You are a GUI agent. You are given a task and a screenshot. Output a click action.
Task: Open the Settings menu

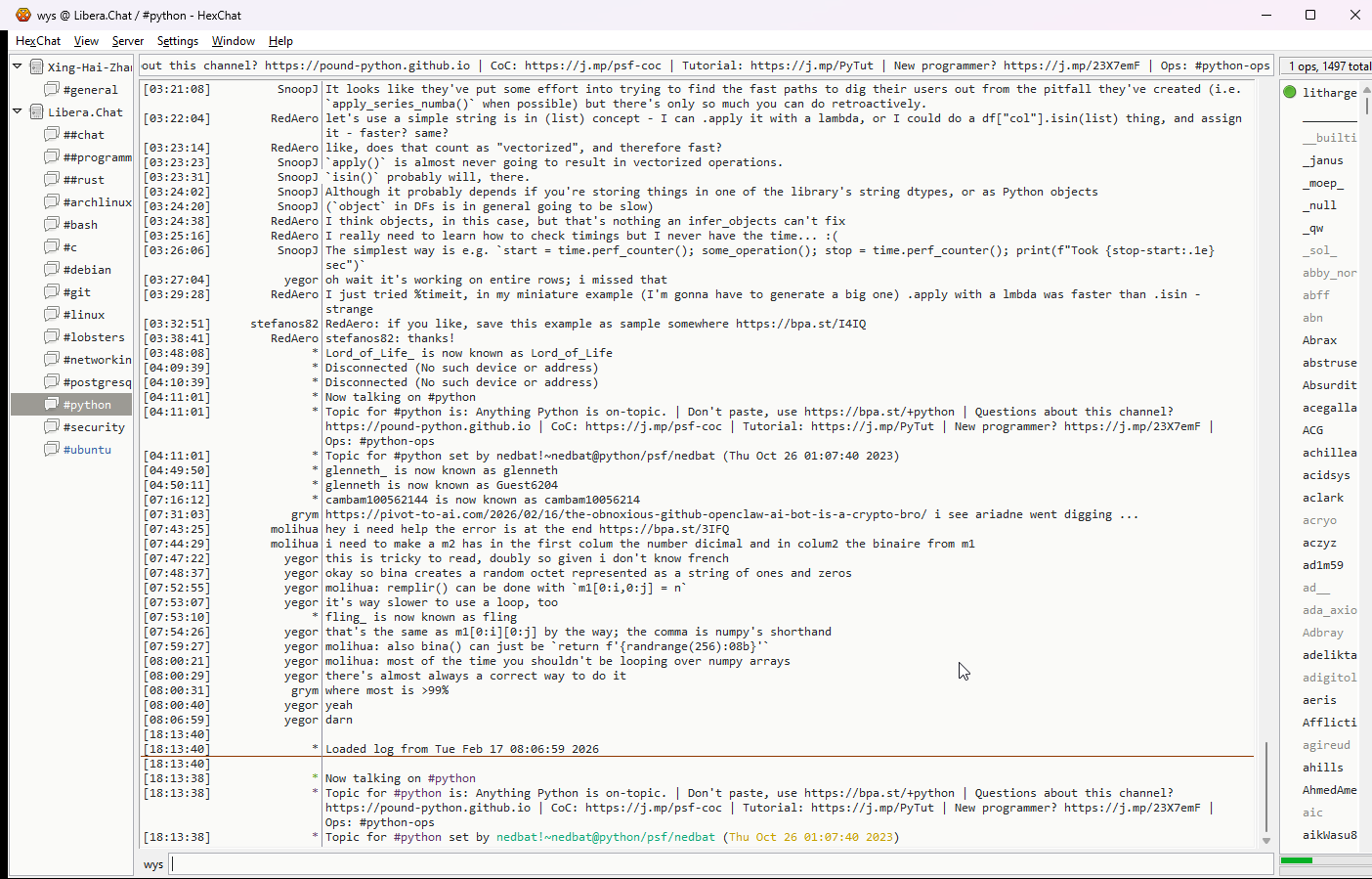(178, 41)
